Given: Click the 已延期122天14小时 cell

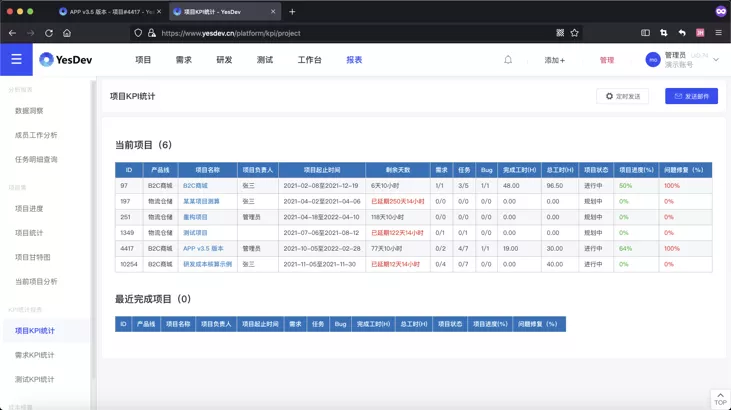Looking at the screenshot, I should click(397, 233).
